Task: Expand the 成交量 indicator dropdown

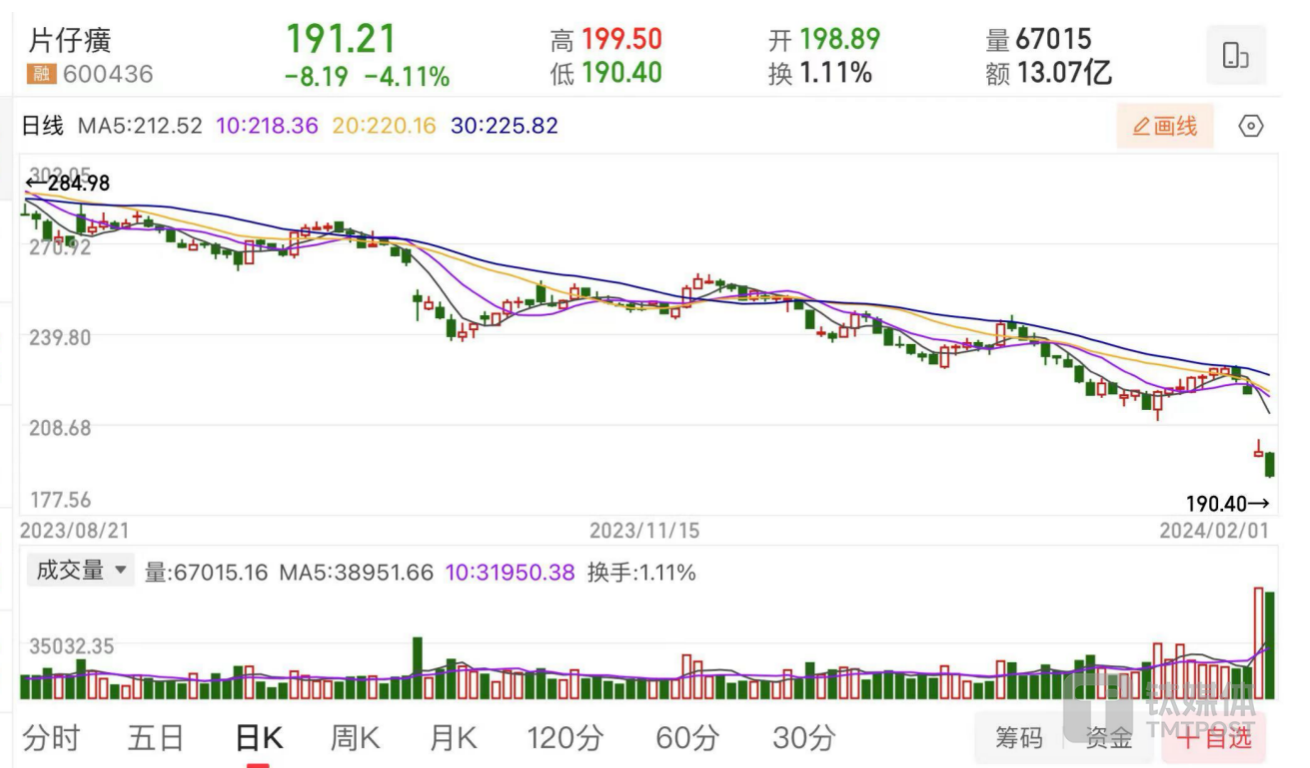Action: [x=81, y=571]
